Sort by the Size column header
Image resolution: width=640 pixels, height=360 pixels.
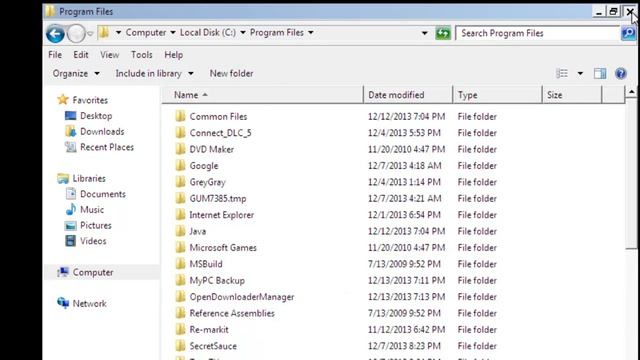pyautogui.click(x=572, y=95)
